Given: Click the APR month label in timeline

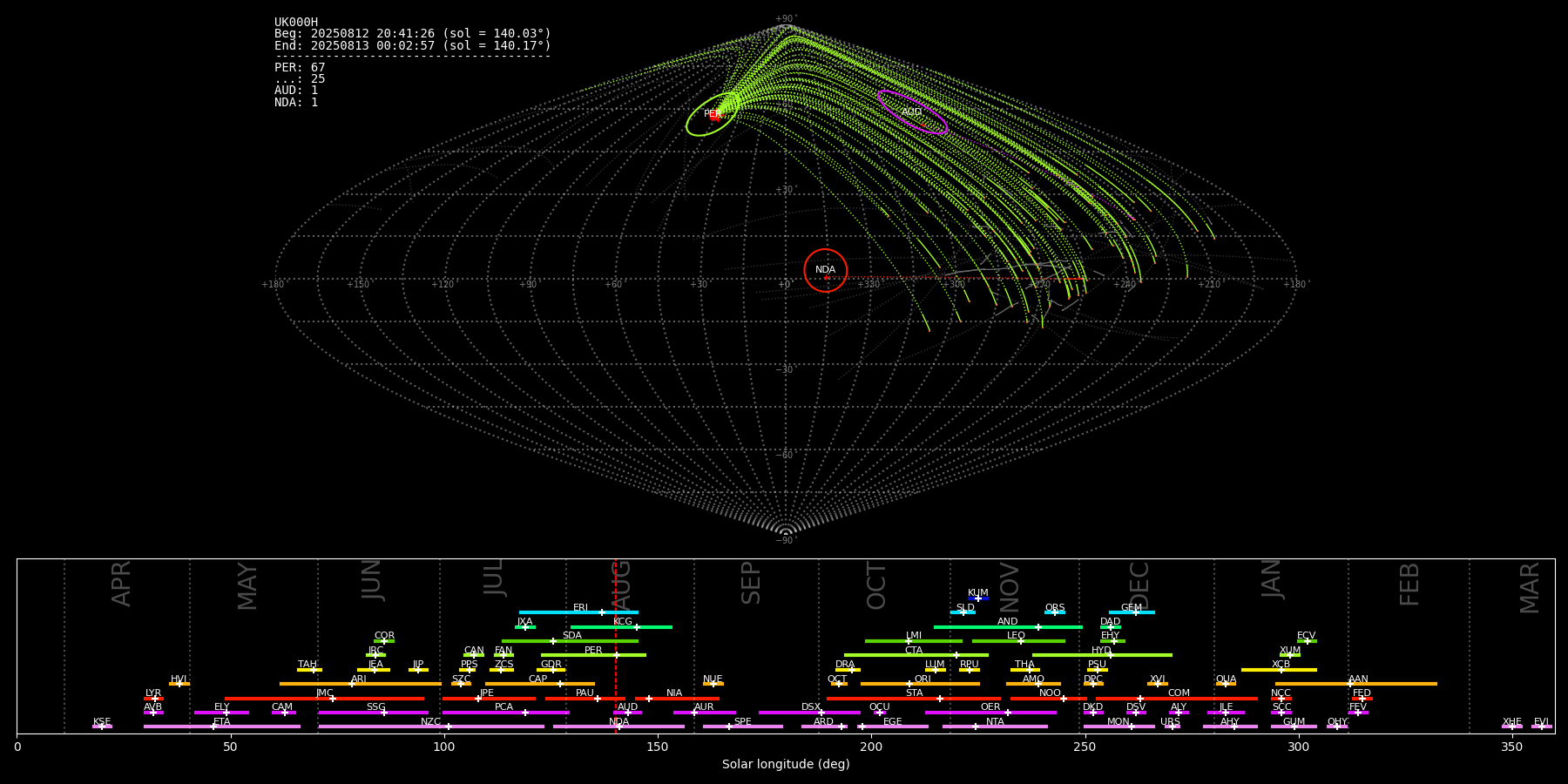Looking at the screenshot, I should pyautogui.click(x=121, y=583).
